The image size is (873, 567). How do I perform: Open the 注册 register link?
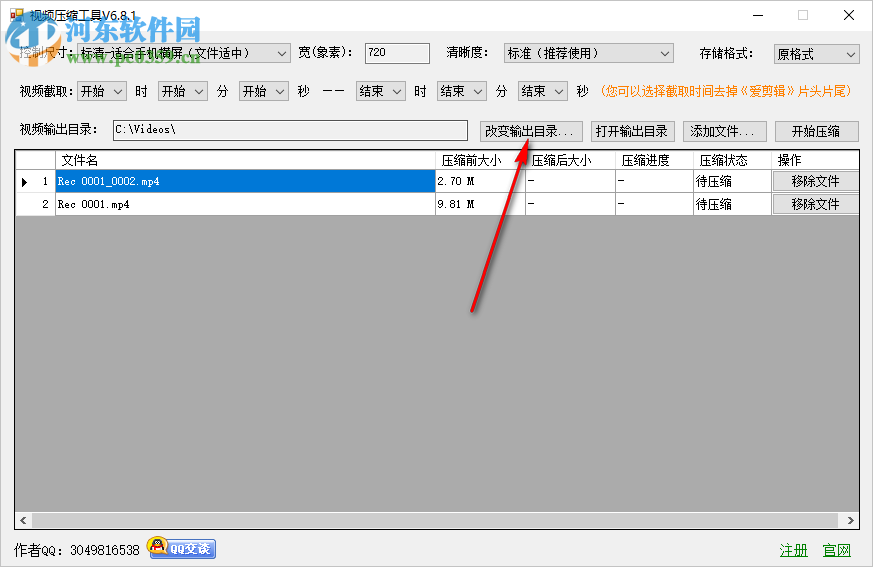(x=793, y=550)
